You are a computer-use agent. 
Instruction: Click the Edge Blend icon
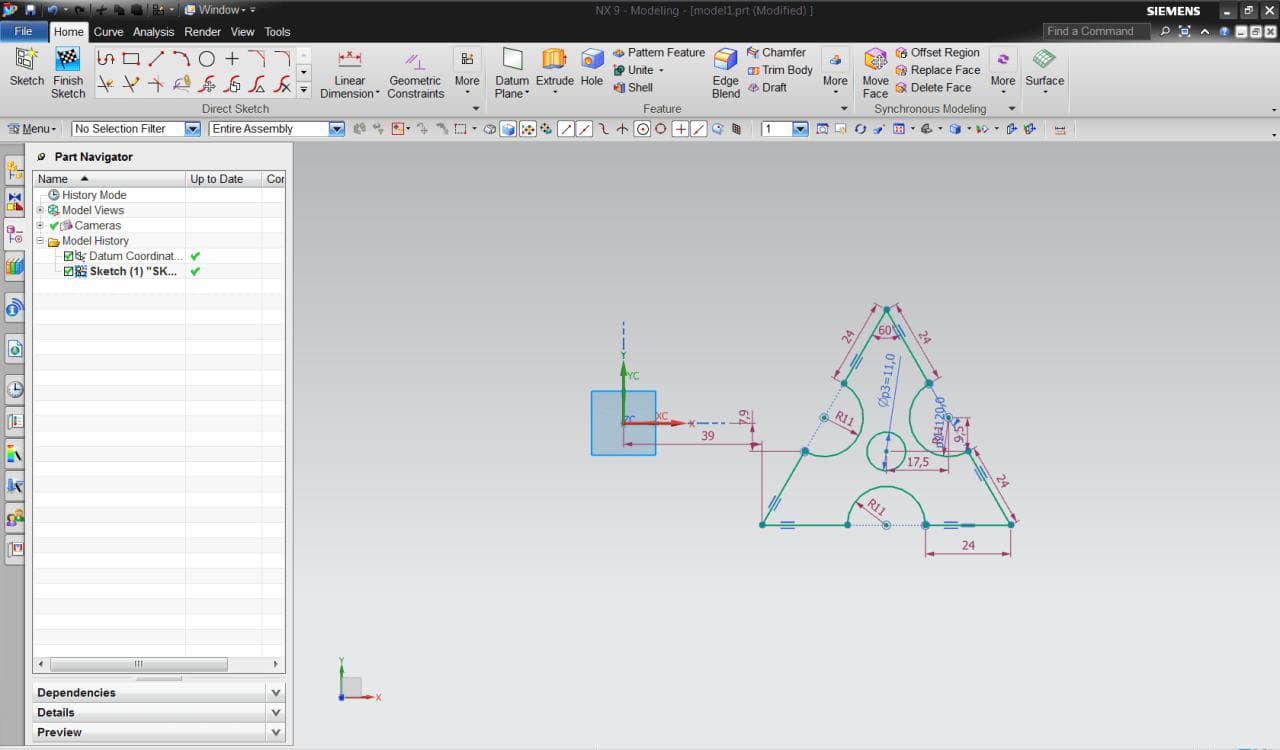(726, 59)
